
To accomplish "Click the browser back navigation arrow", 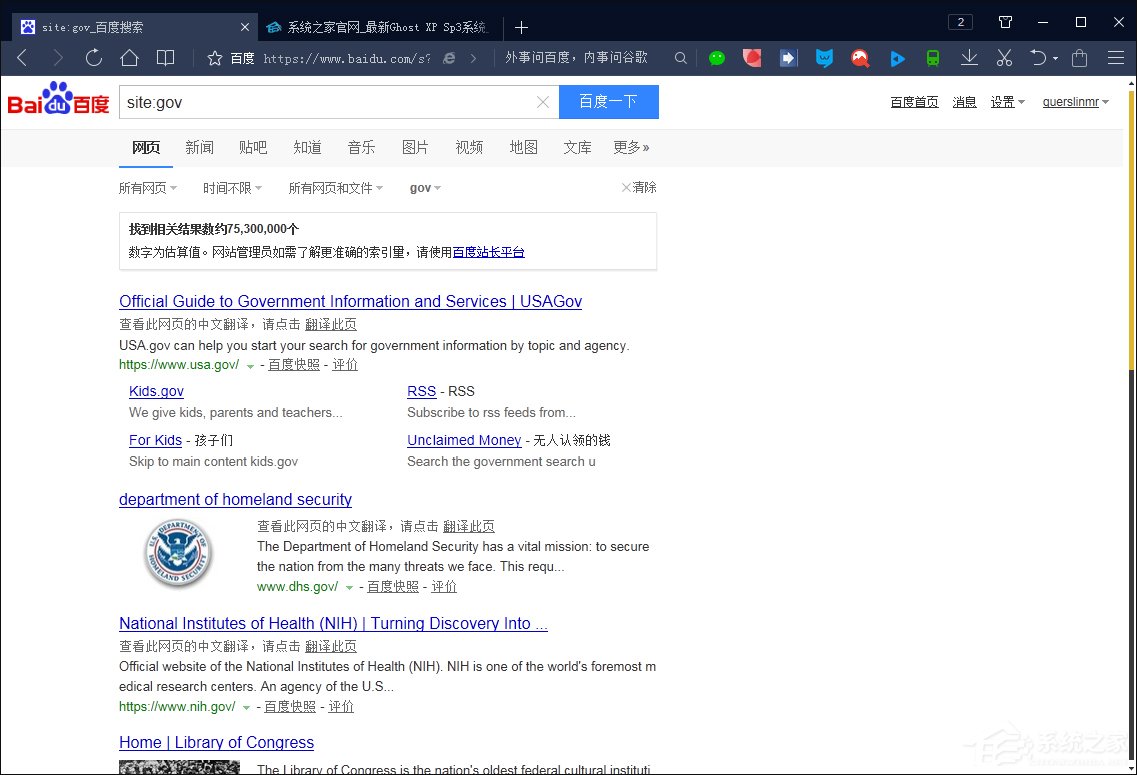I will point(22,58).
